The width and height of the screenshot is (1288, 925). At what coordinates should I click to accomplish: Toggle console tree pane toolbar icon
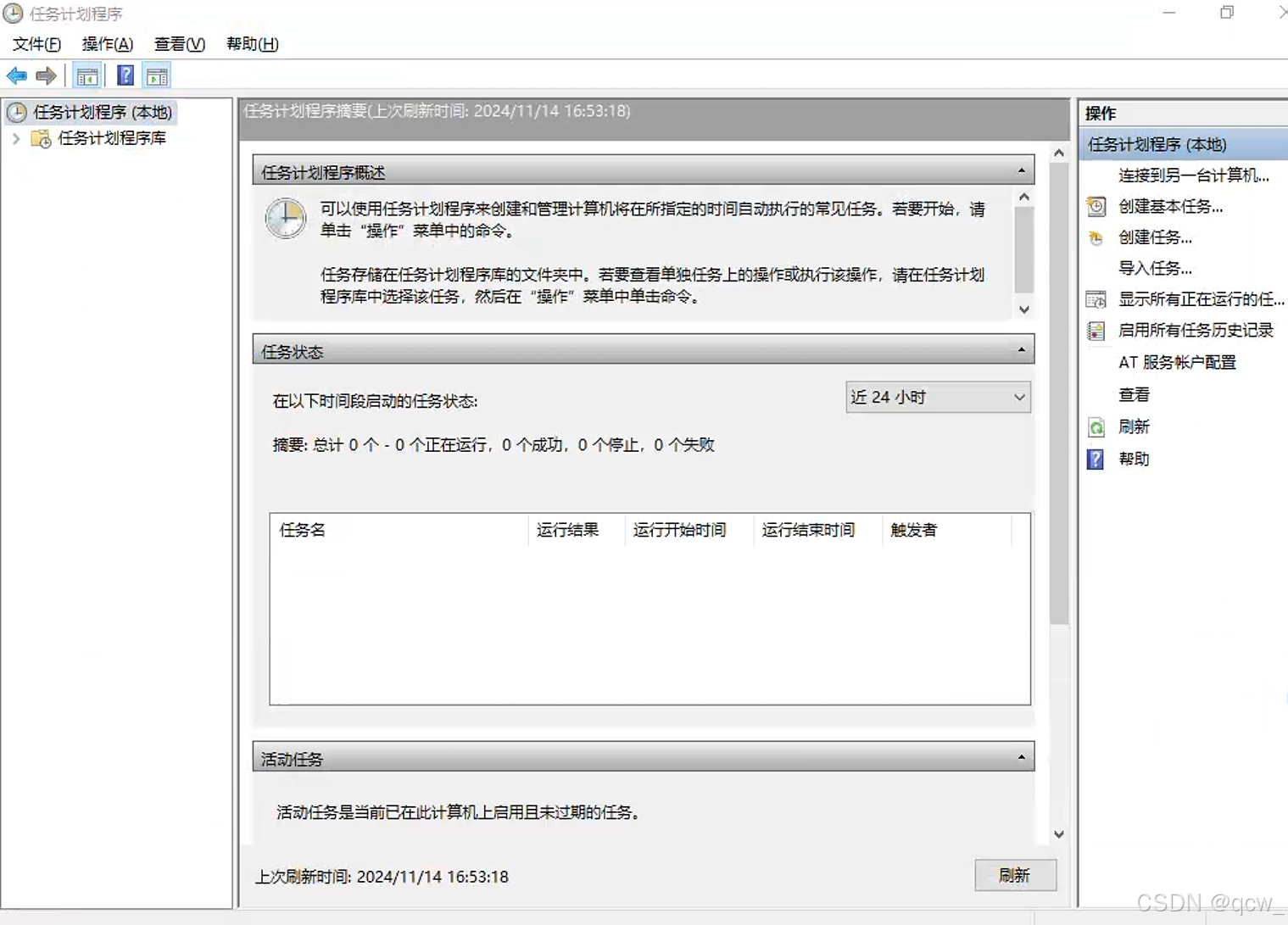[86, 76]
